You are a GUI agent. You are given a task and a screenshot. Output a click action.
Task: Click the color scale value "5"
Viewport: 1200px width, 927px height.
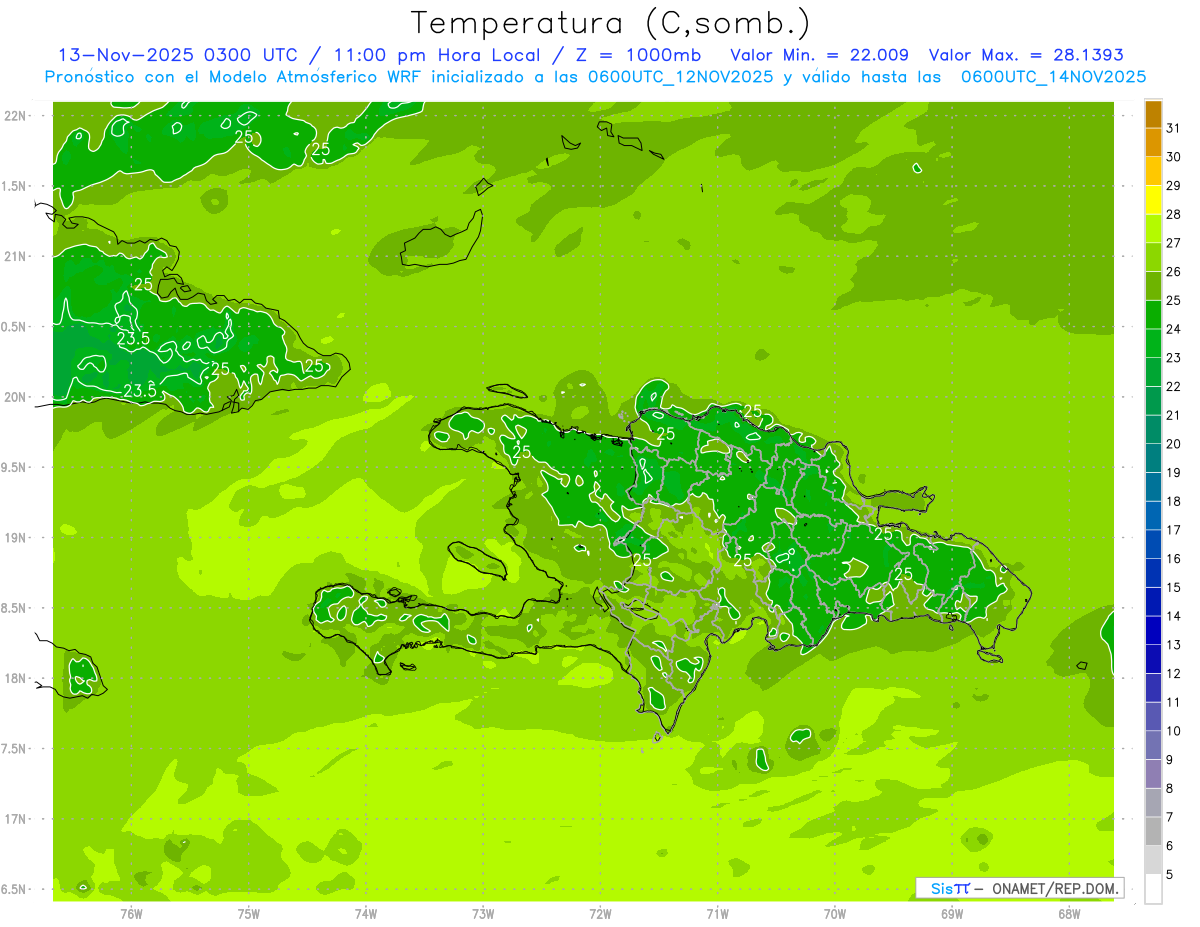tap(1171, 875)
